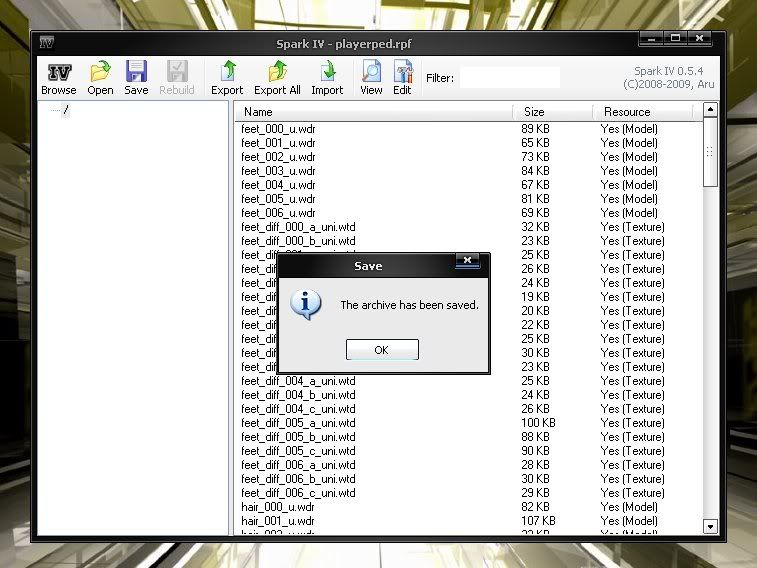Click the 19 KB size cell
The image size is (757, 568).
click(x=535, y=297)
